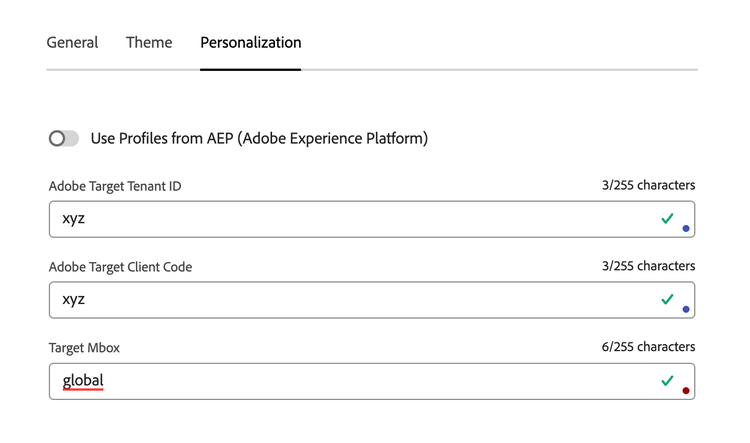
Task: Click the 'Use Profiles from AEP' label text
Action: [259, 138]
